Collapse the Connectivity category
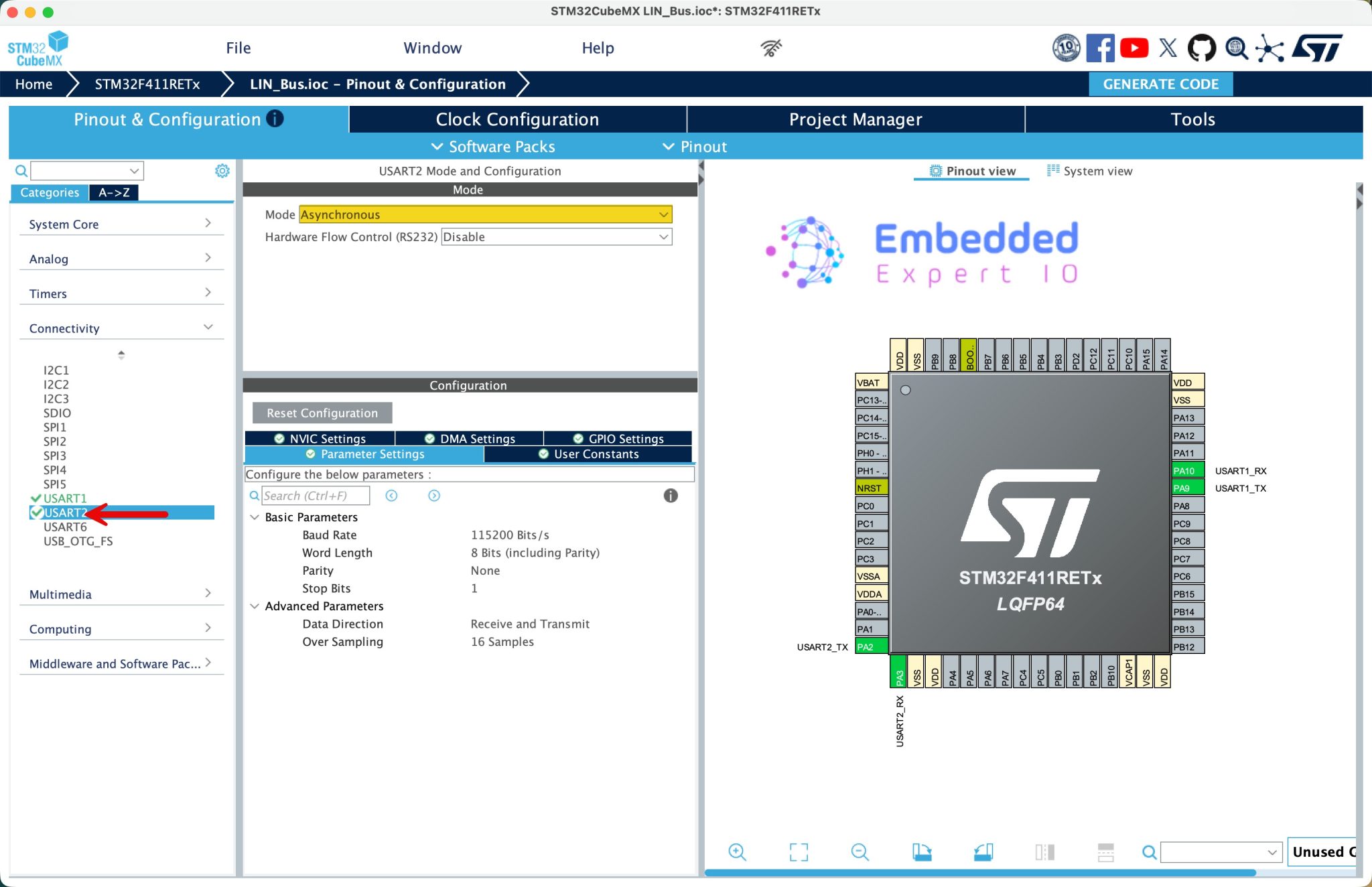The image size is (1372, 887). 207,327
